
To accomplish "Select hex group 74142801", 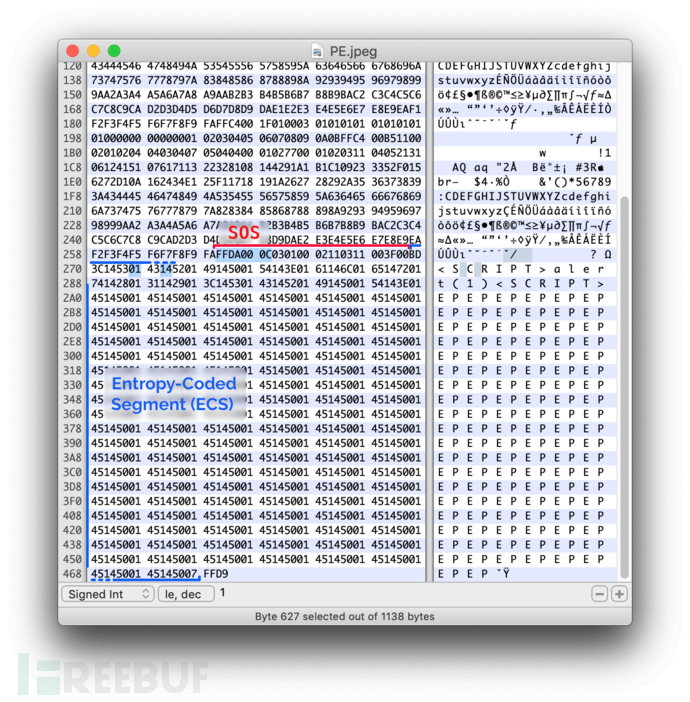I will (x=116, y=283).
